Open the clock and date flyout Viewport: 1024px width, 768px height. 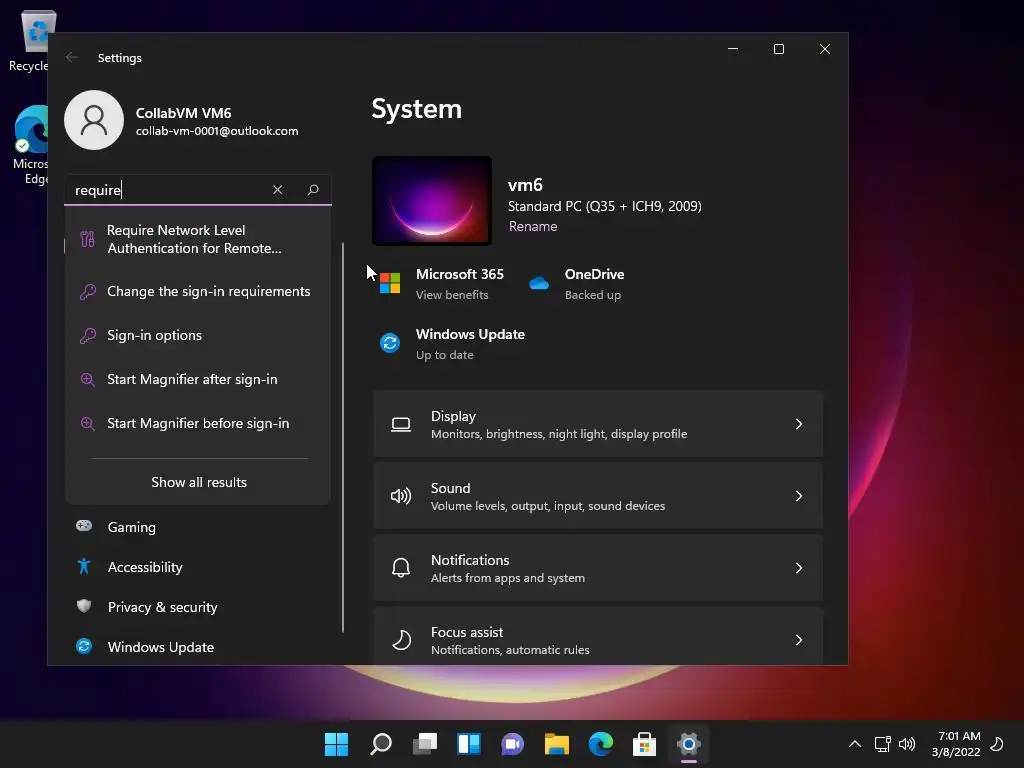[x=957, y=744]
